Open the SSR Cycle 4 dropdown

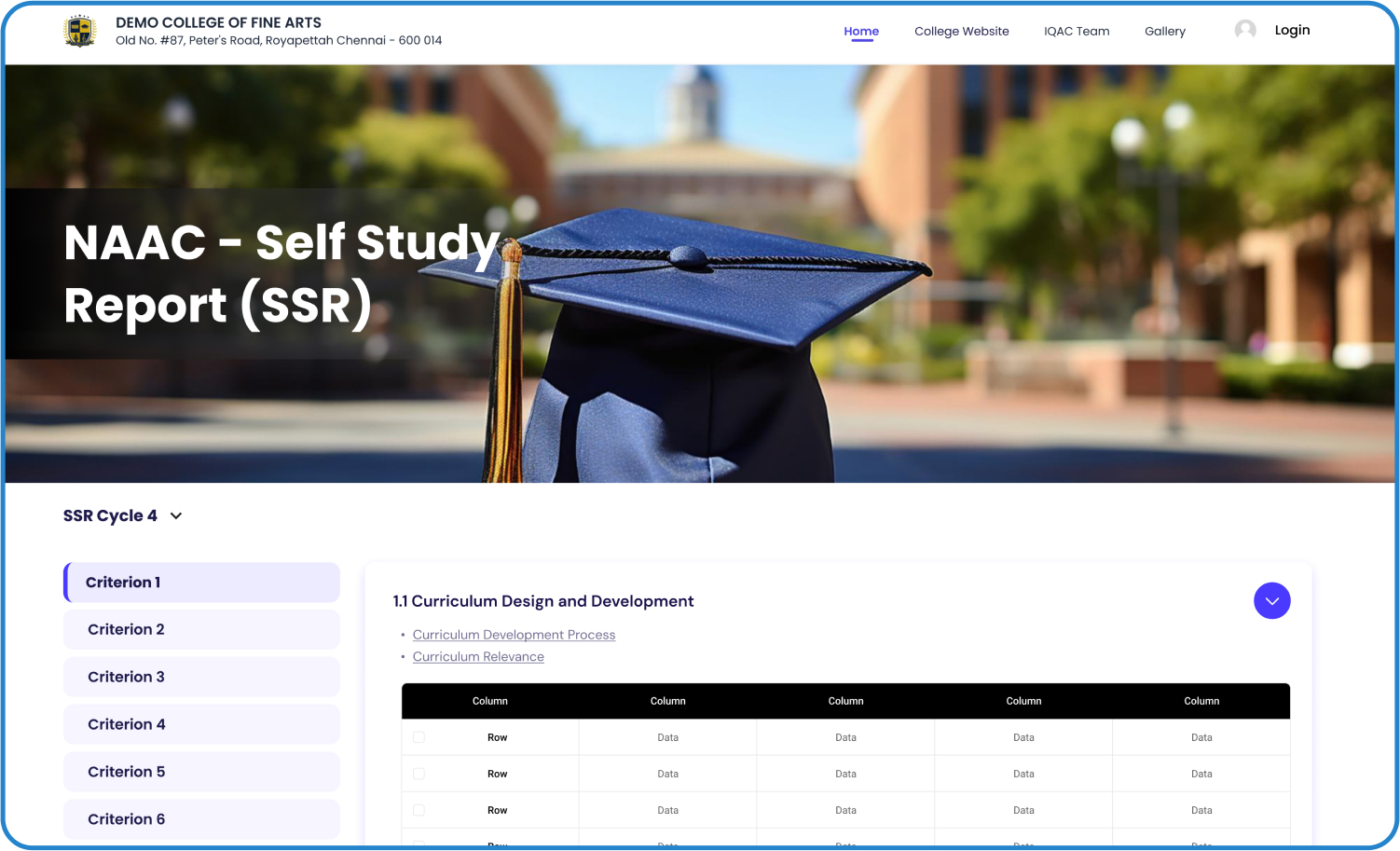pyautogui.click(x=122, y=515)
